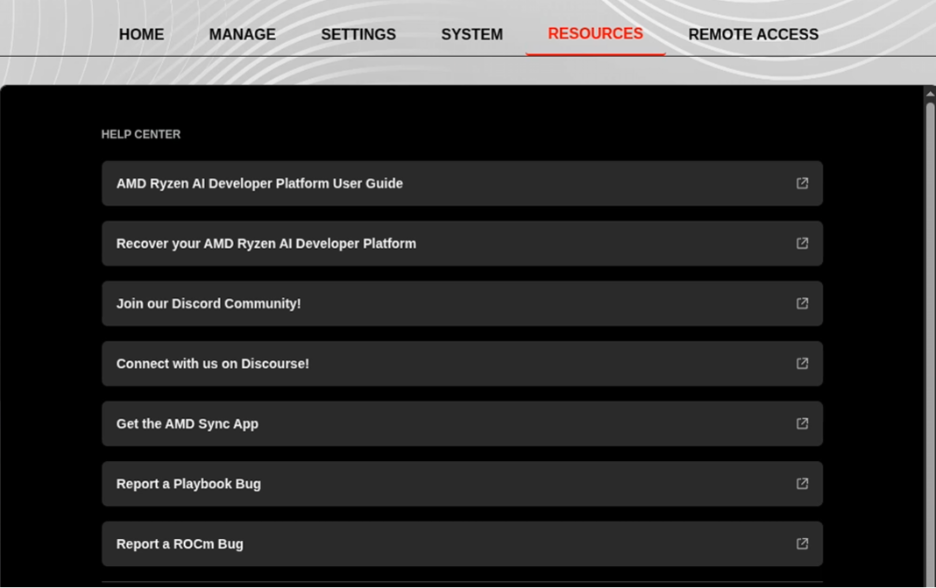Viewport: 936px width, 588px height.
Task: Click Report a ROCm Bug link
Action: tap(462, 544)
